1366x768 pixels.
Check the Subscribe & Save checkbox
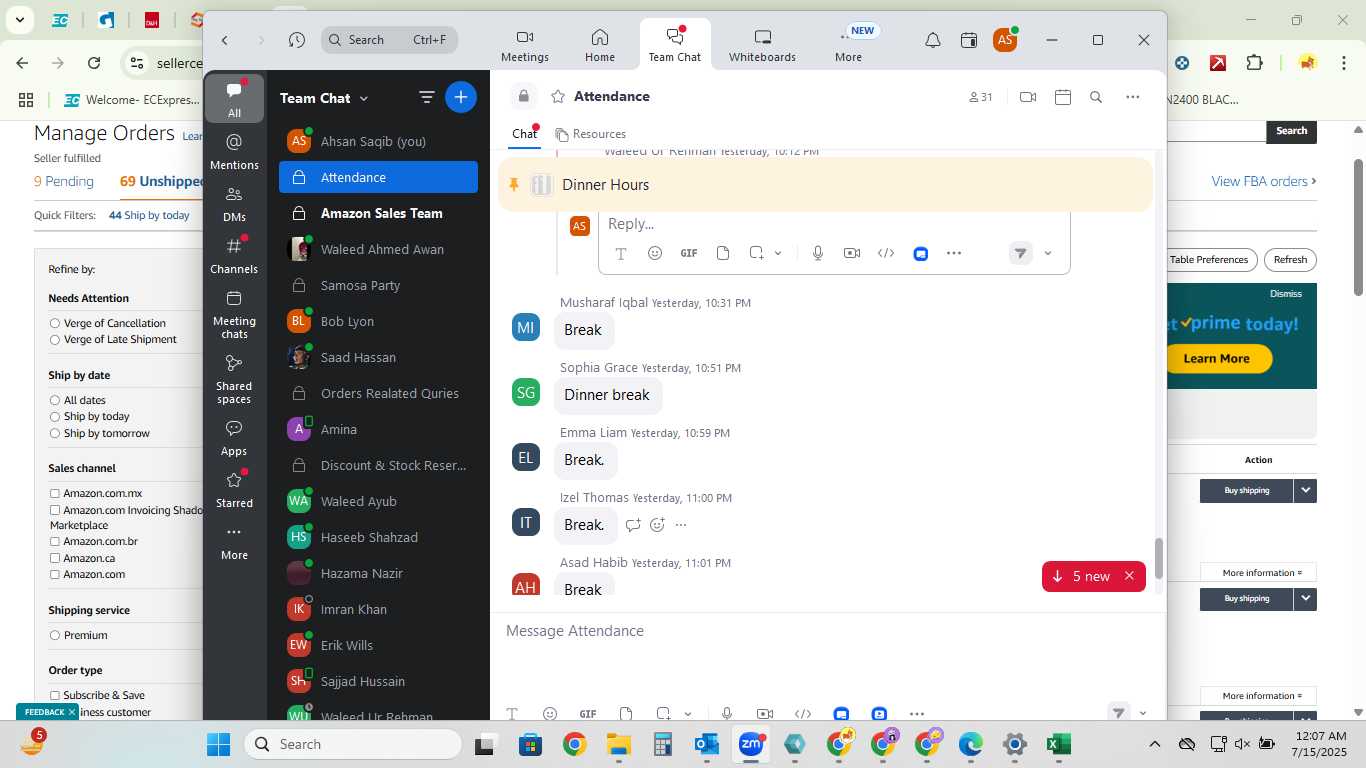click(x=55, y=695)
